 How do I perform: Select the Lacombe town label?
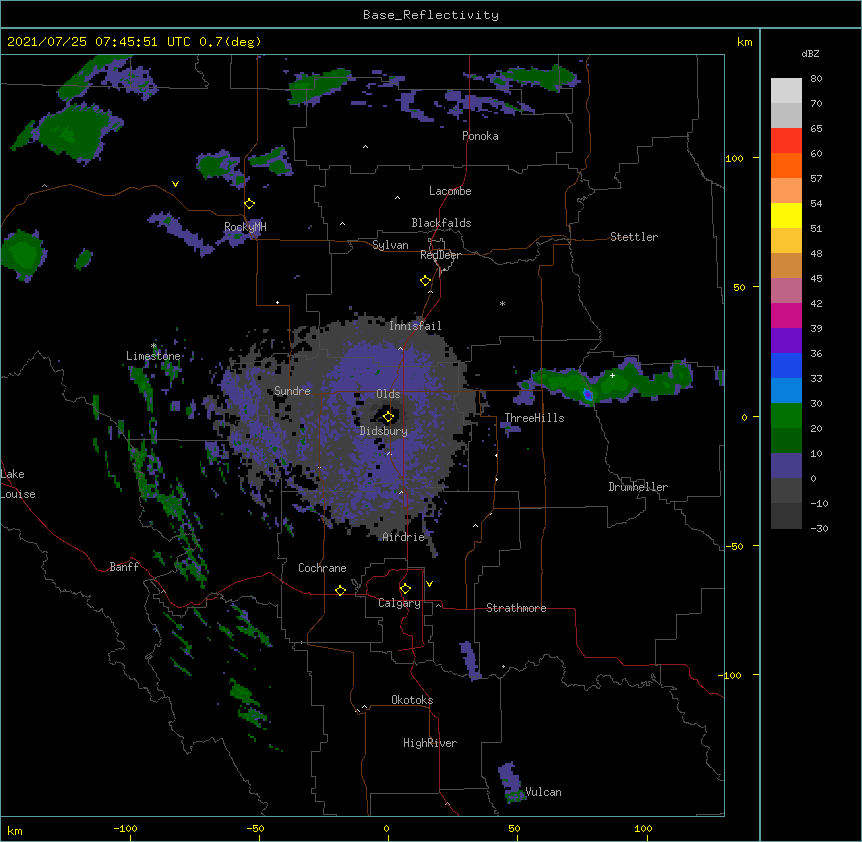click(x=450, y=191)
